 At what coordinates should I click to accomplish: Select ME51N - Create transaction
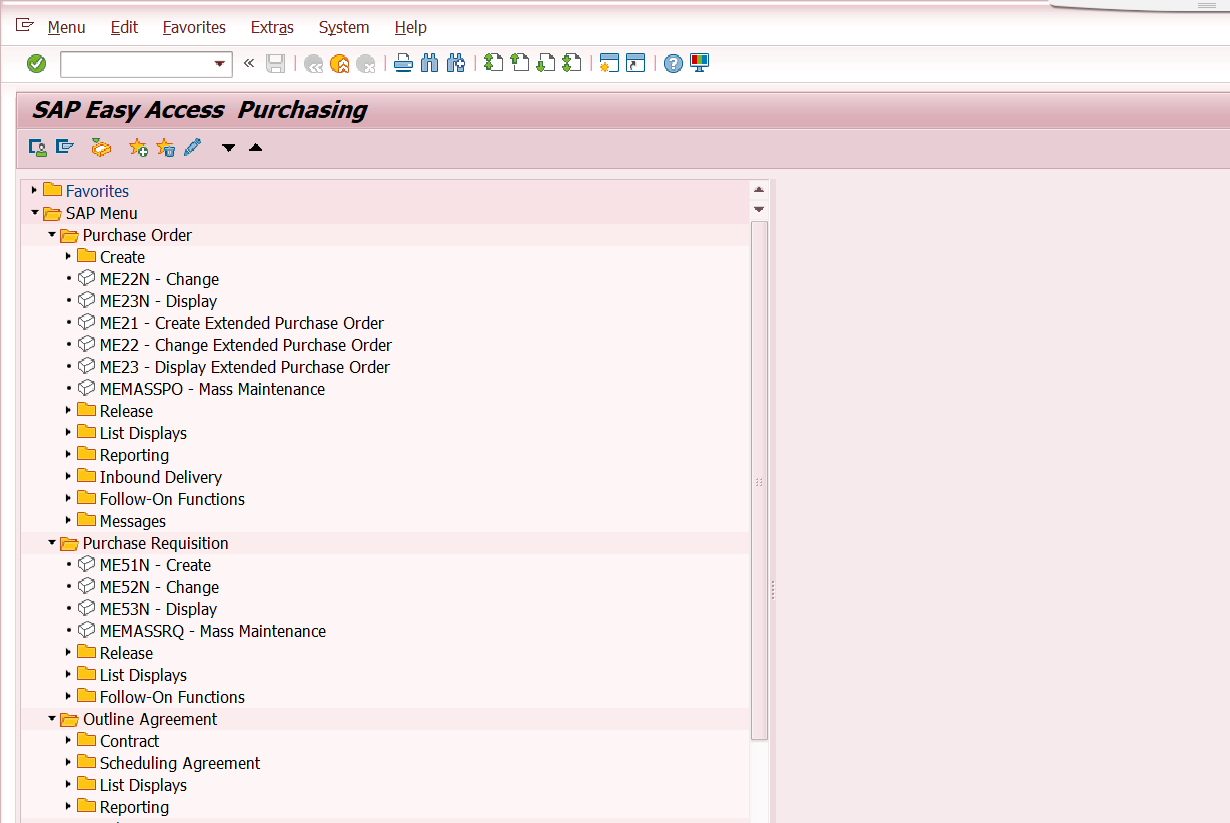pos(155,565)
